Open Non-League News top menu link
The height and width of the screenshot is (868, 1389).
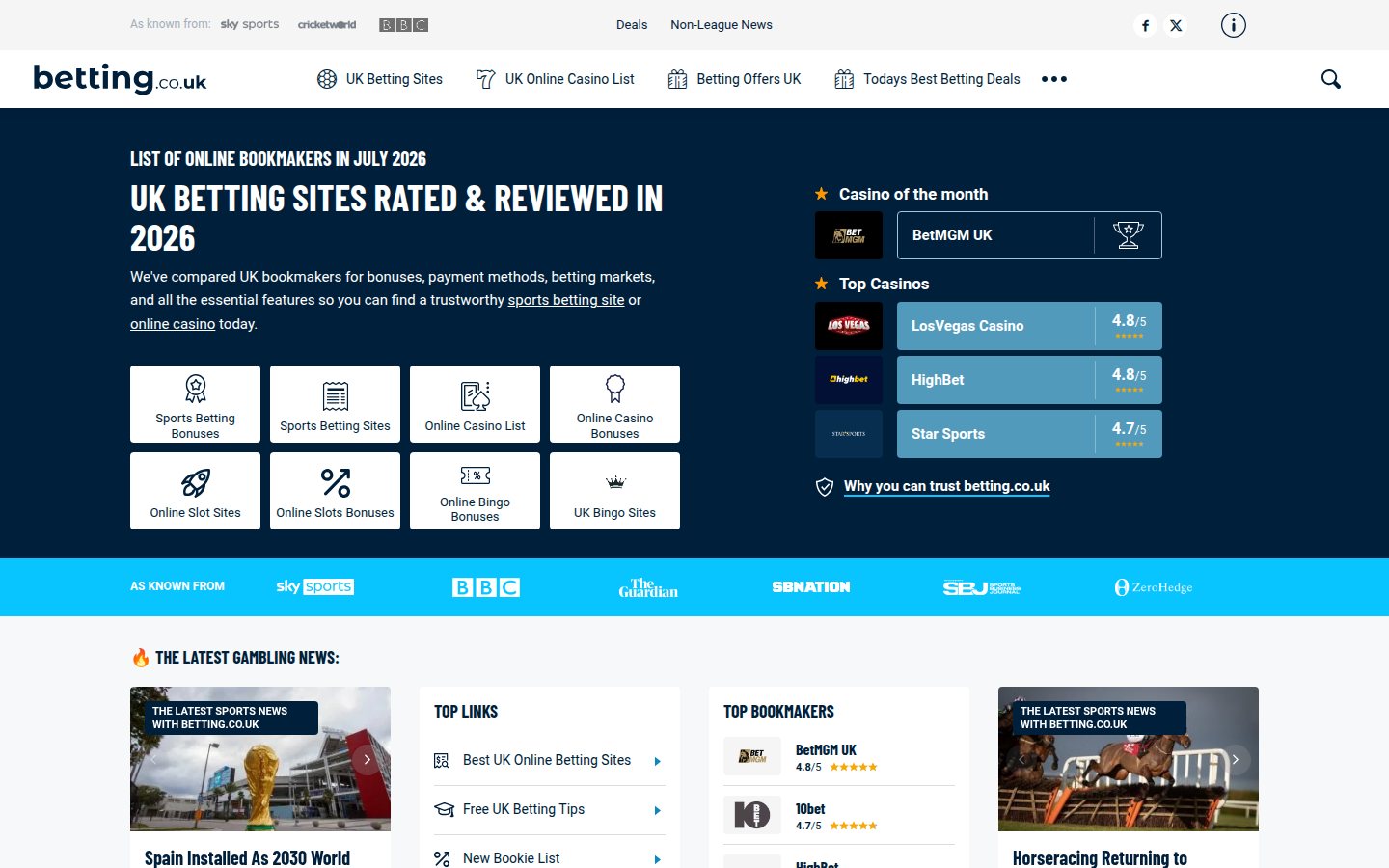(x=722, y=25)
